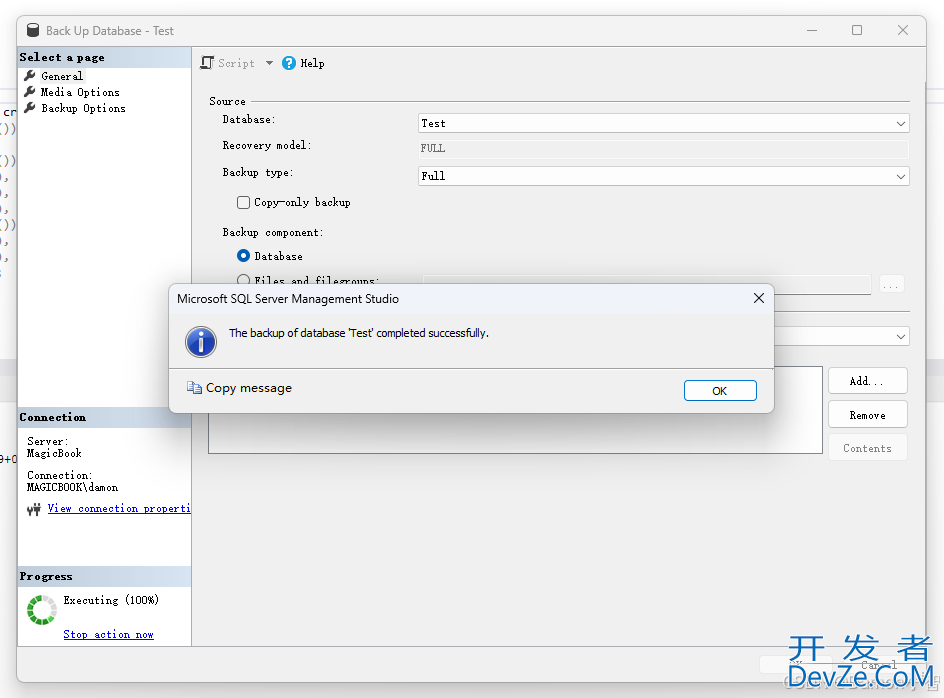This screenshot has height=698, width=944.
Task: Open View connection properties link
Action: coord(119,508)
